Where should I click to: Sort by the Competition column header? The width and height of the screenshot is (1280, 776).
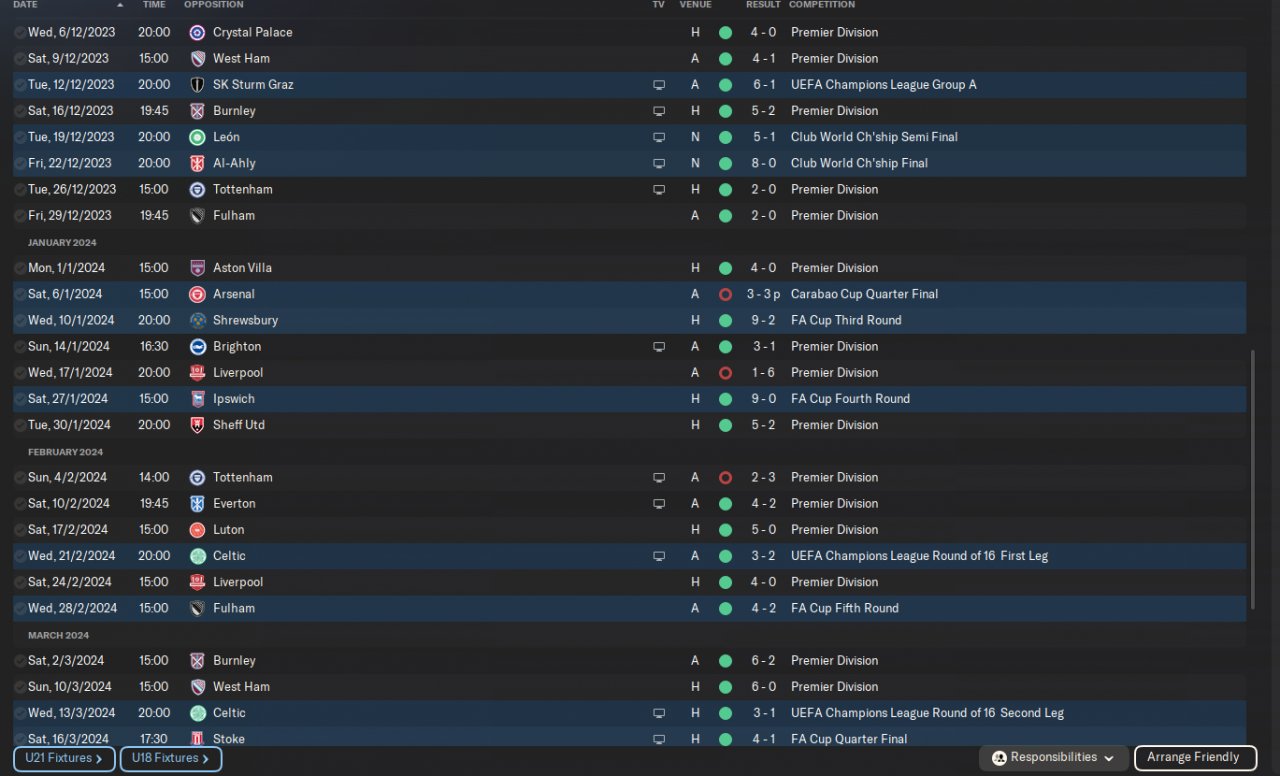coord(822,5)
